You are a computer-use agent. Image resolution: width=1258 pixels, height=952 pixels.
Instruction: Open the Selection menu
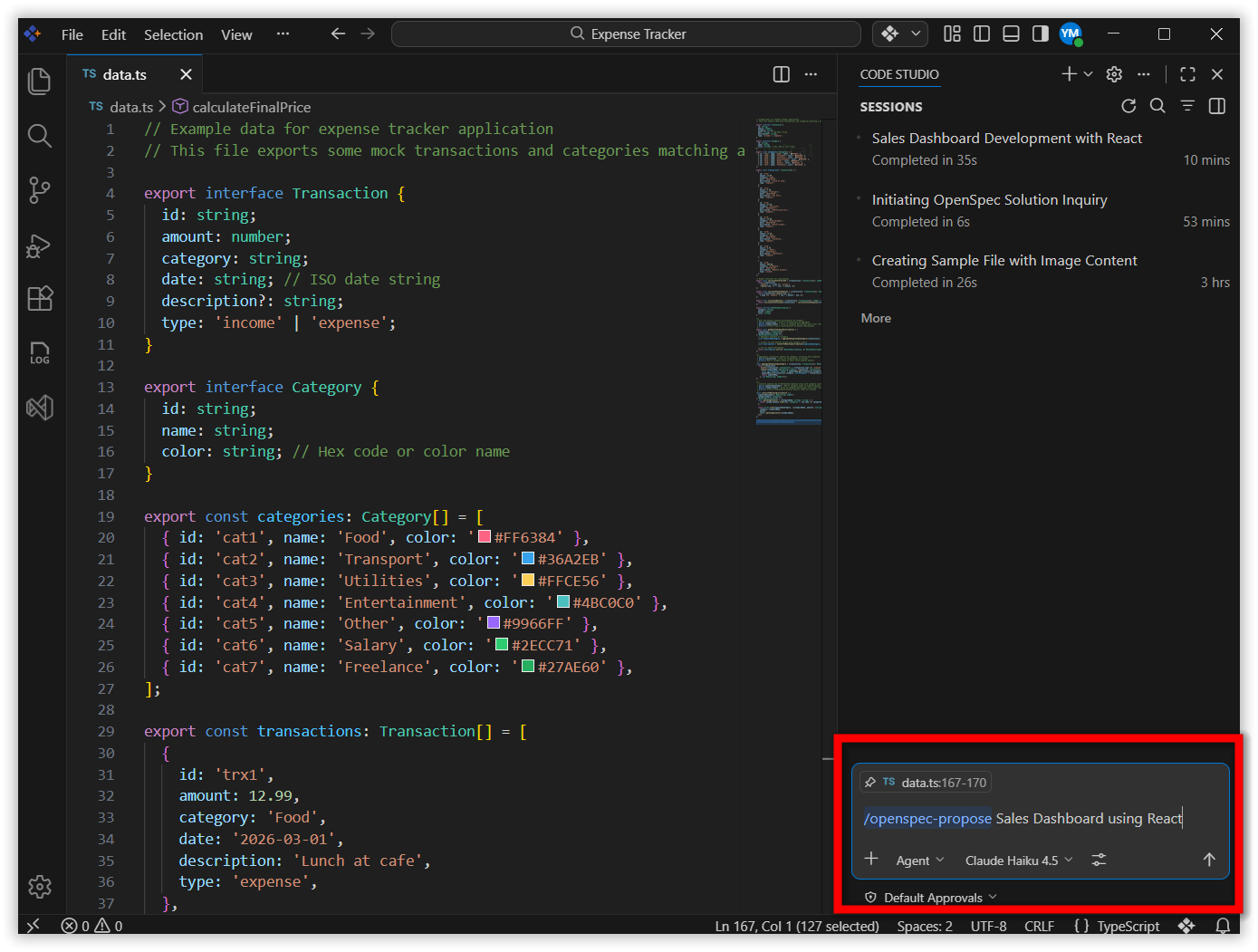tap(173, 34)
